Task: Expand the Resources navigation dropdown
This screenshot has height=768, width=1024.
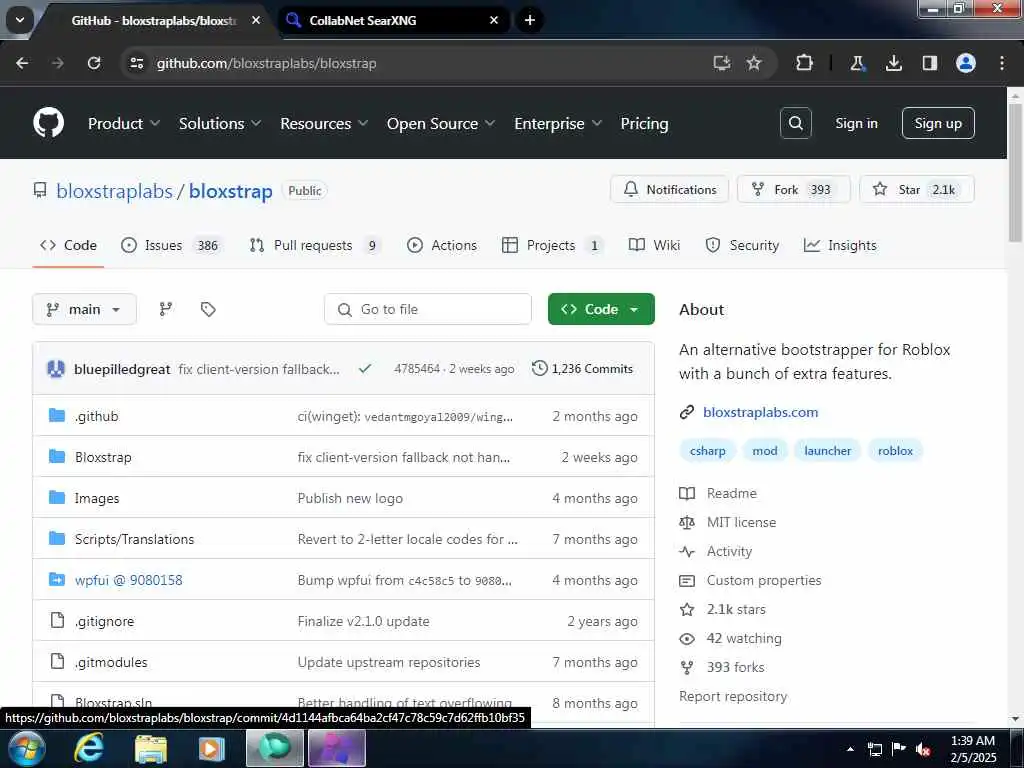Action: 324,123
